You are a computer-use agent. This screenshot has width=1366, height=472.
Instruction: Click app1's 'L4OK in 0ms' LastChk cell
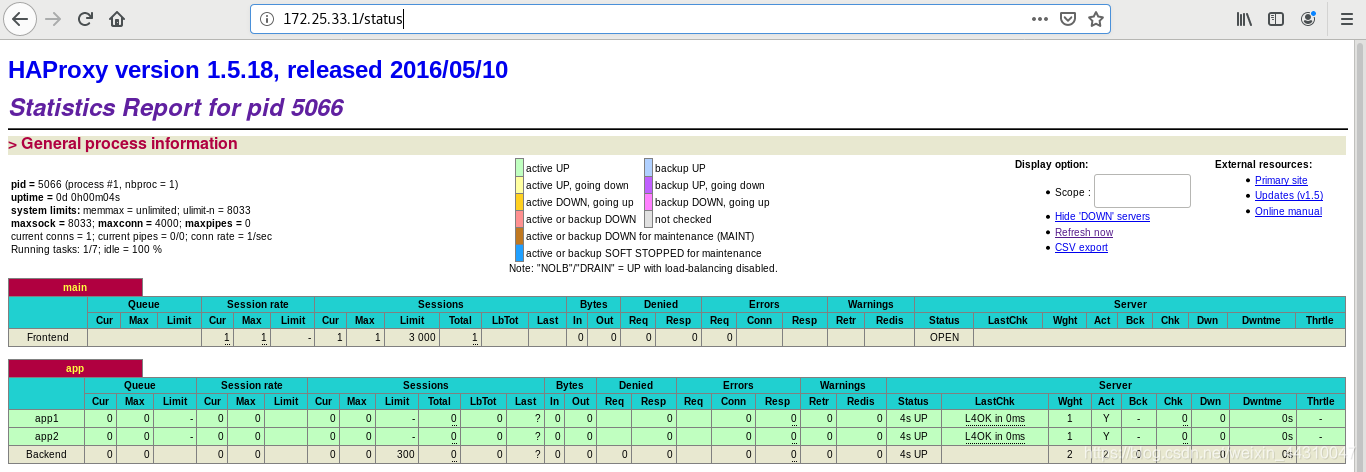pos(995,418)
